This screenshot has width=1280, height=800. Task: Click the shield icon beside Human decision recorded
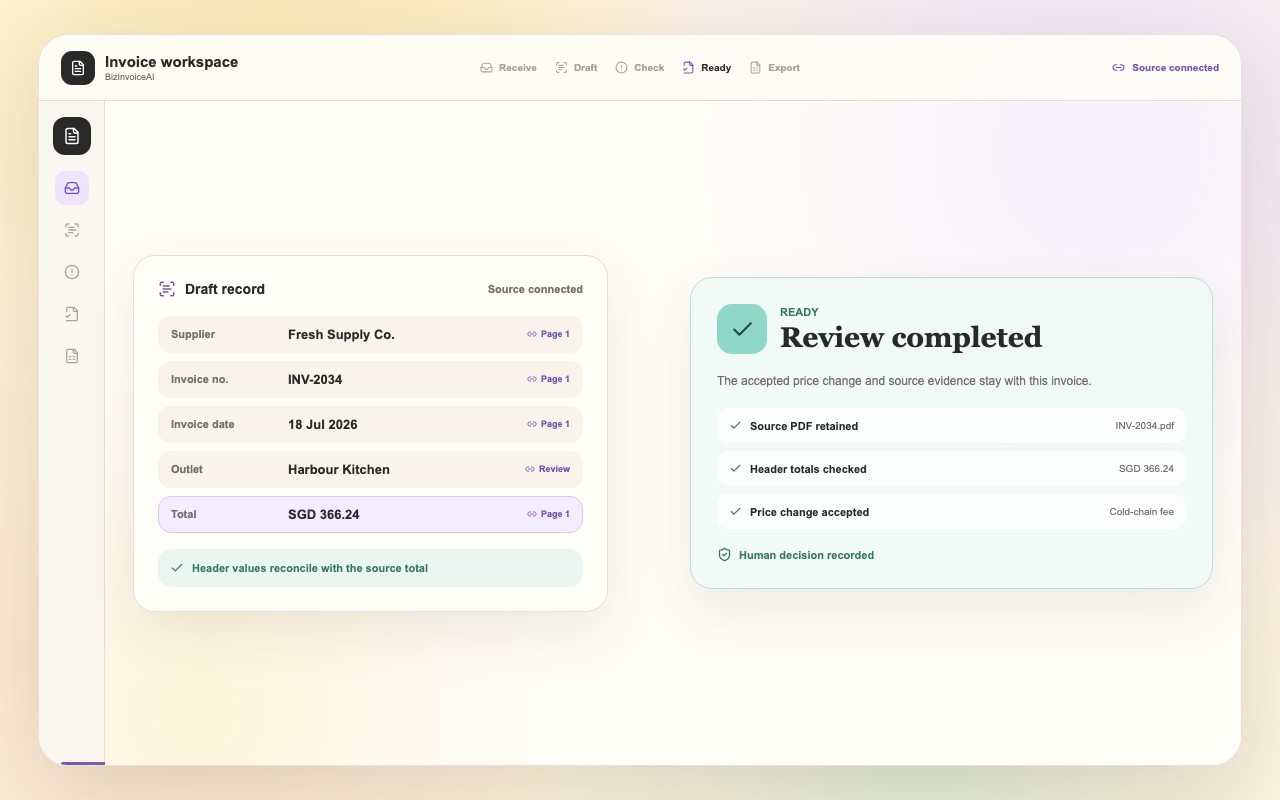click(x=725, y=555)
